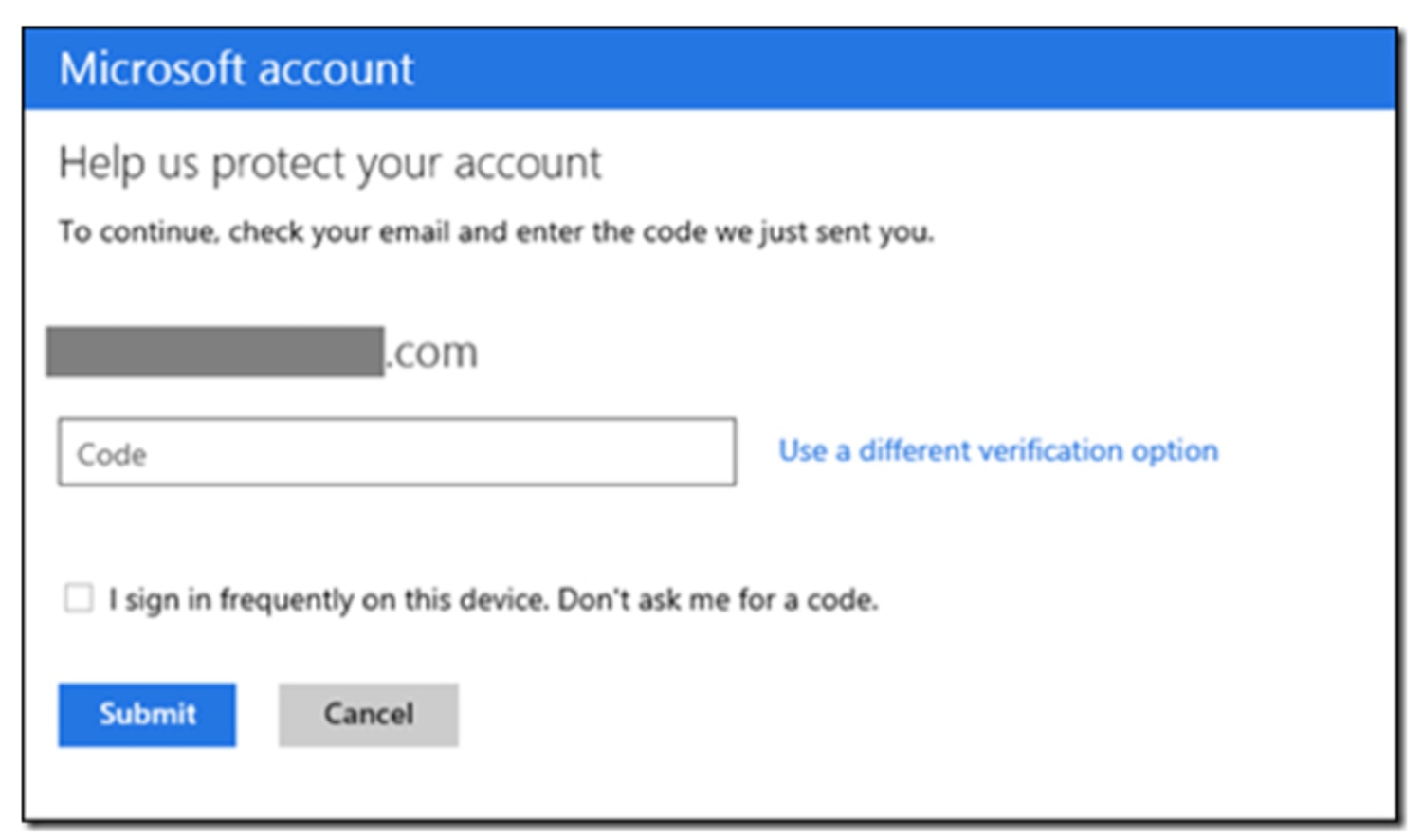The height and width of the screenshot is (840, 1422).
Task: Click the 'Microsoft account' header title
Action: tap(236, 69)
